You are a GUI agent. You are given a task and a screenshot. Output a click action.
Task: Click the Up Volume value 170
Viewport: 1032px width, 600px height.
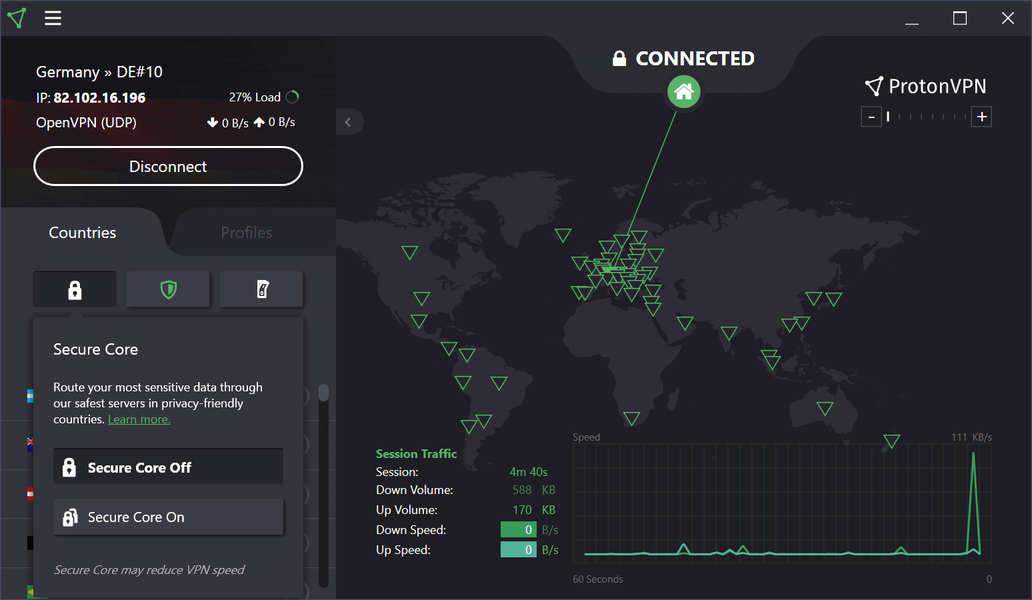click(522, 510)
